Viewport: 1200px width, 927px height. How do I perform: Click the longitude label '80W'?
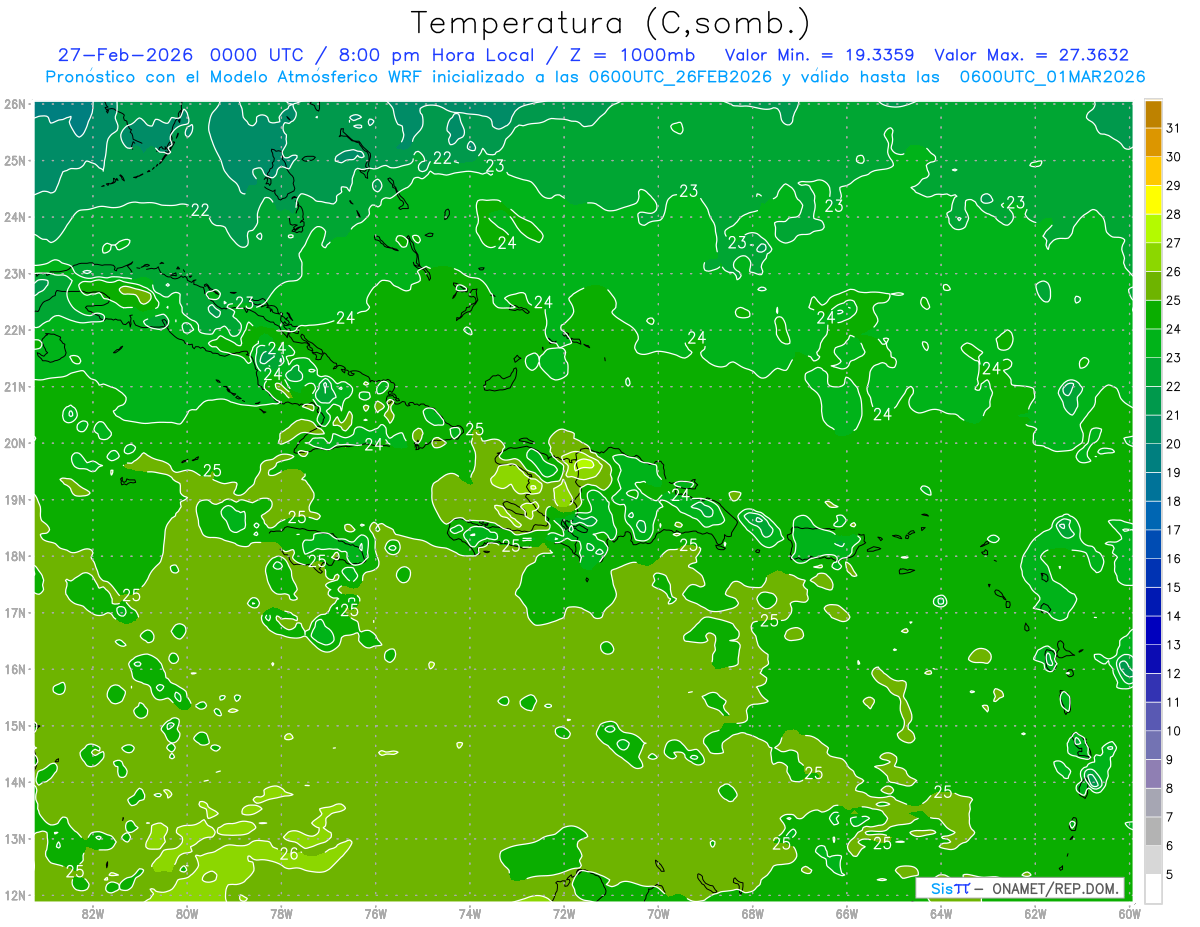[187, 913]
